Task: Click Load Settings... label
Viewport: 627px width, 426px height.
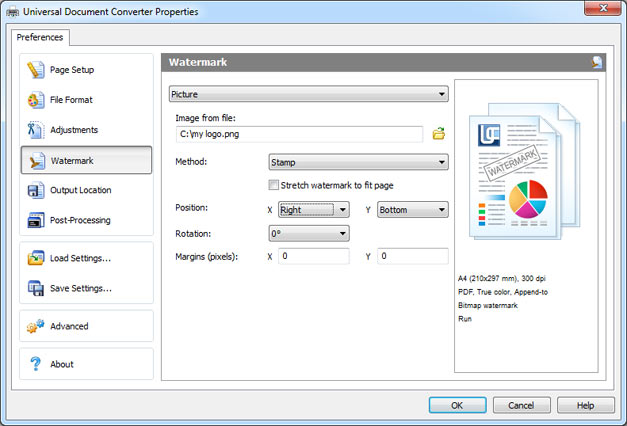Action: pyautogui.click(x=80, y=258)
